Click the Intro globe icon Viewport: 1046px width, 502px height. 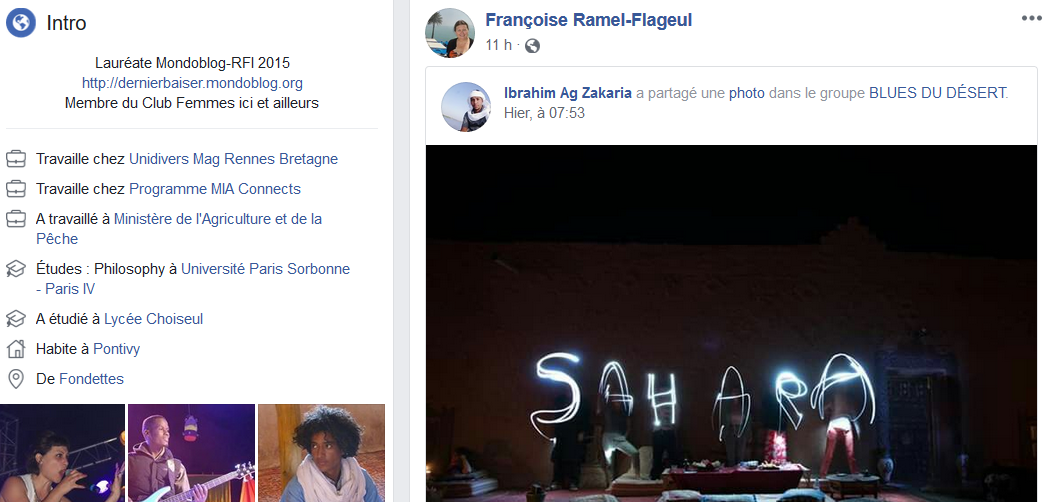coord(21,23)
